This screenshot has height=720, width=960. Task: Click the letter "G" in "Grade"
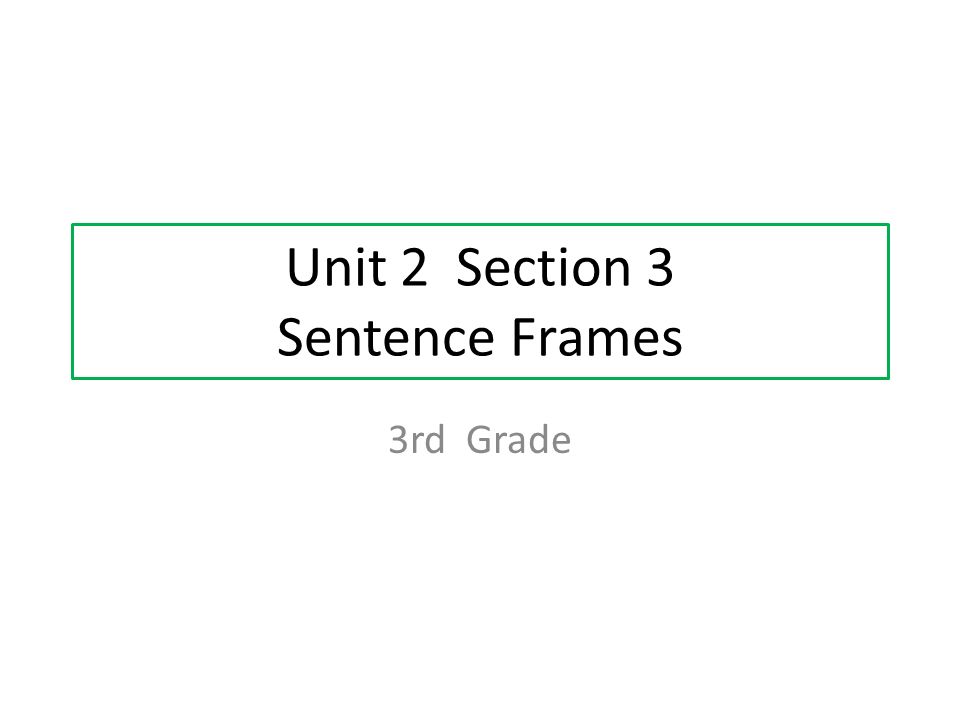(x=480, y=440)
